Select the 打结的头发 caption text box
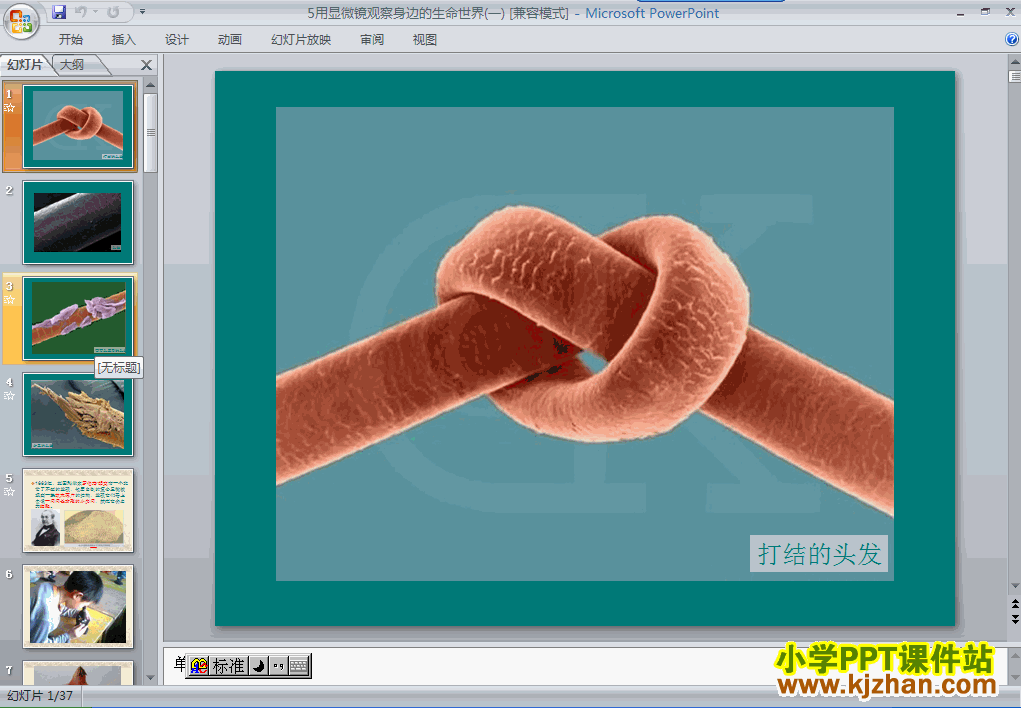The width and height of the screenshot is (1021, 708). (818, 554)
